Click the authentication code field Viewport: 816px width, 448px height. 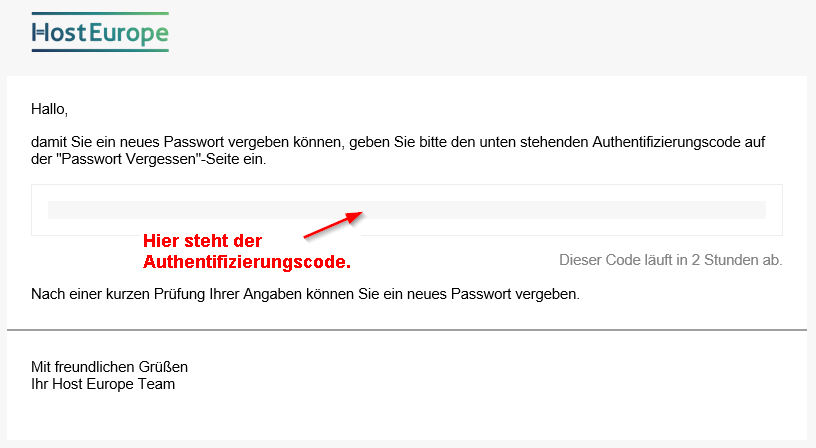pos(406,210)
